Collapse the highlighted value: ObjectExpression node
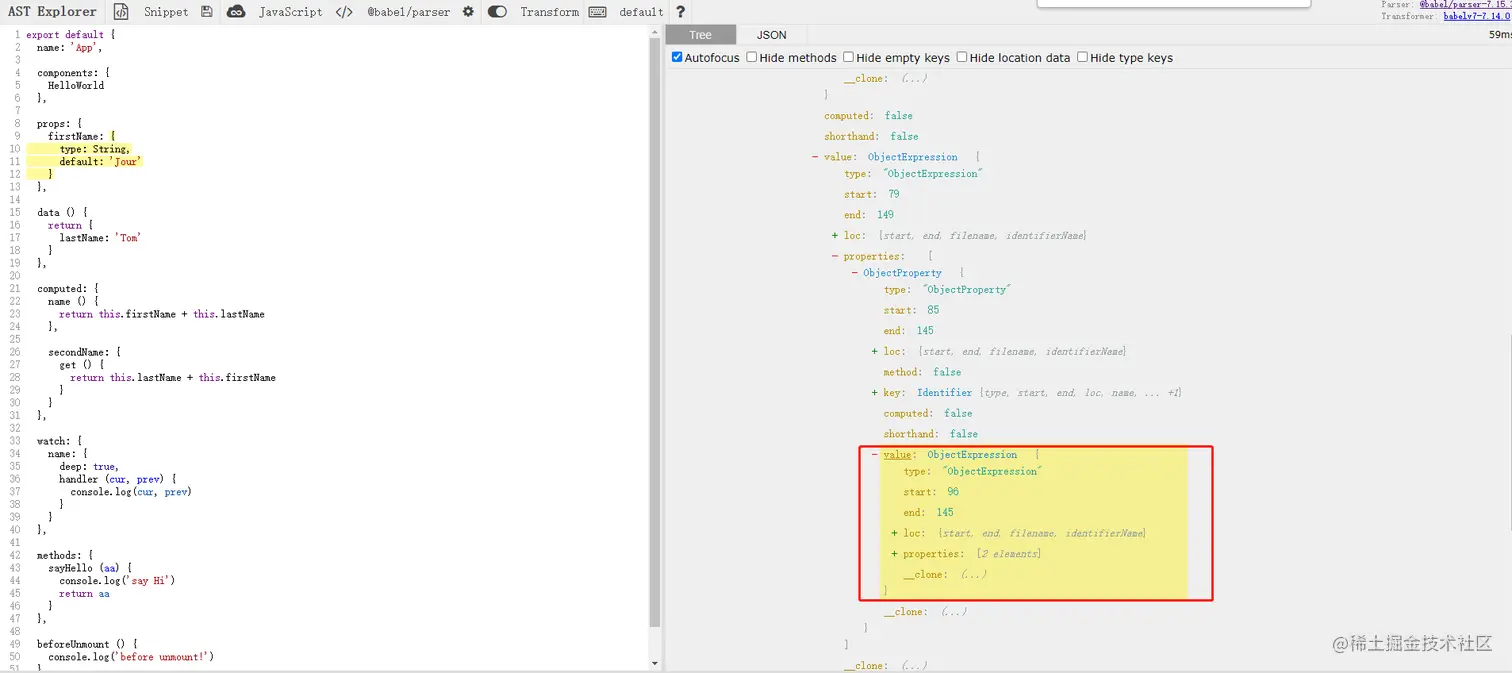 coord(875,455)
